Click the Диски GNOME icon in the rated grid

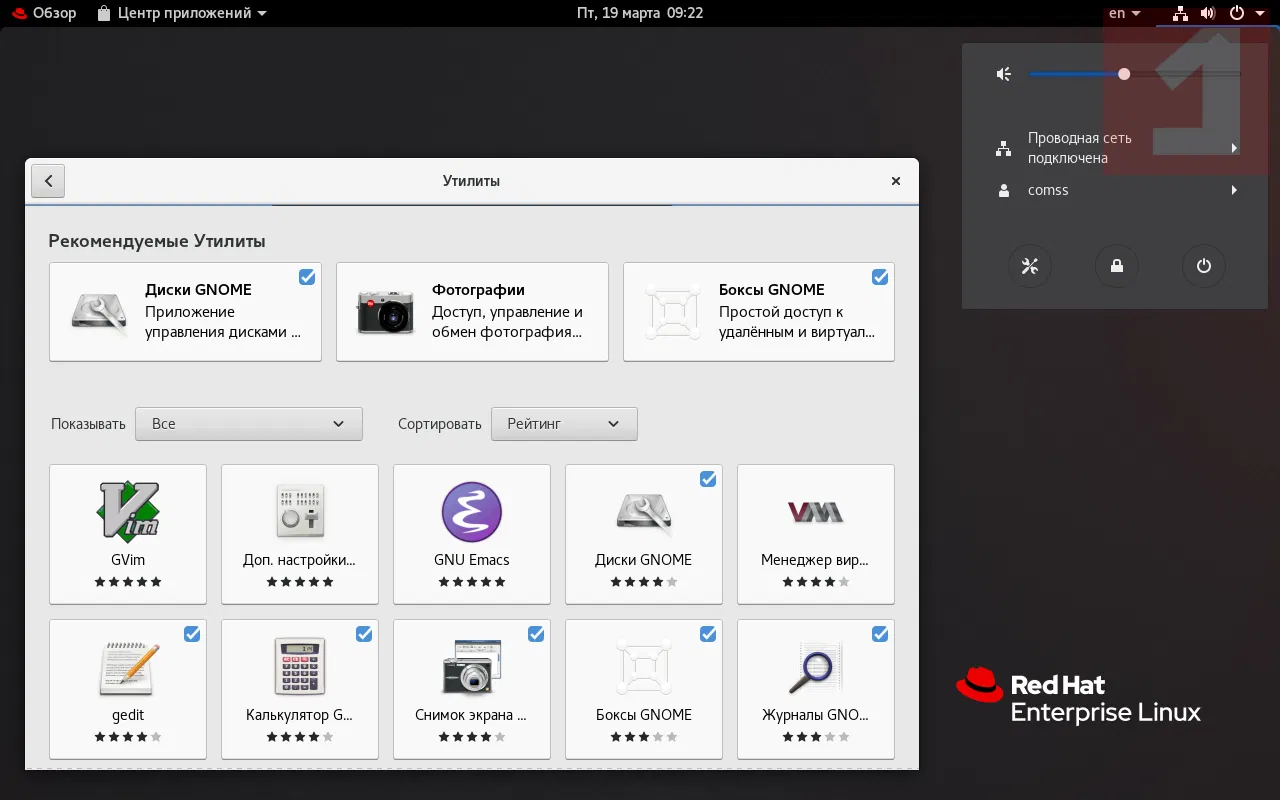pos(644,512)
